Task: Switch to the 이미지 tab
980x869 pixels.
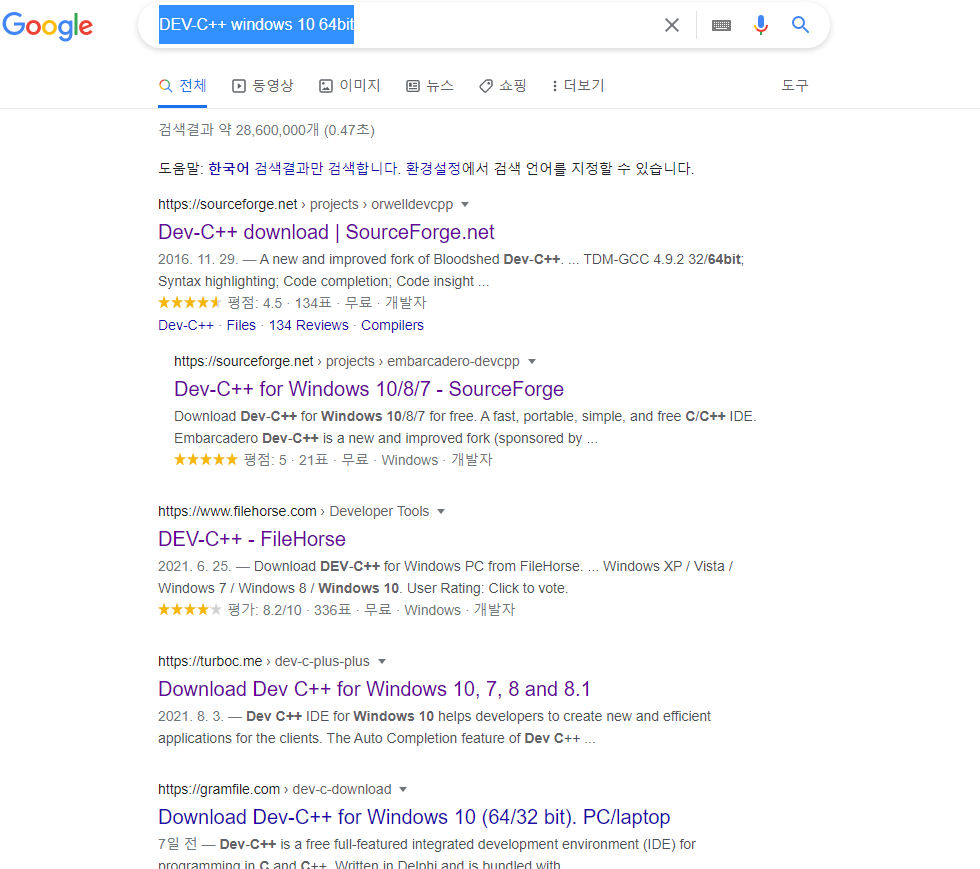Action: (x=350, y=86)
